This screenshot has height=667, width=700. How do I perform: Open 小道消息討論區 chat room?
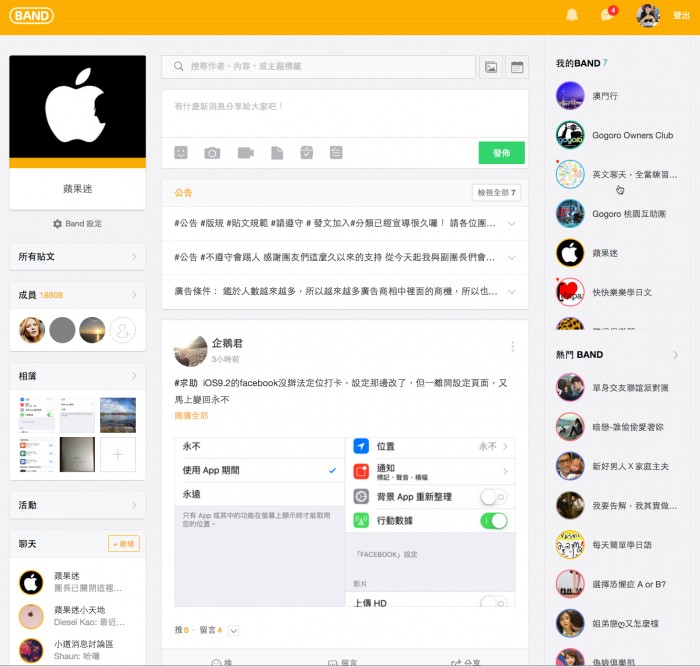(78, 650)
